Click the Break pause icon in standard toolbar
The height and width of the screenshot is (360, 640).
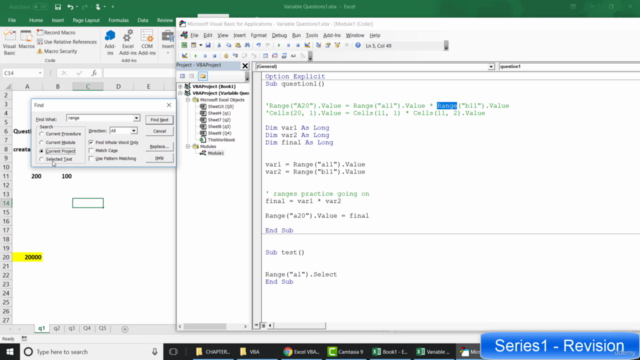tap(288, 45)
